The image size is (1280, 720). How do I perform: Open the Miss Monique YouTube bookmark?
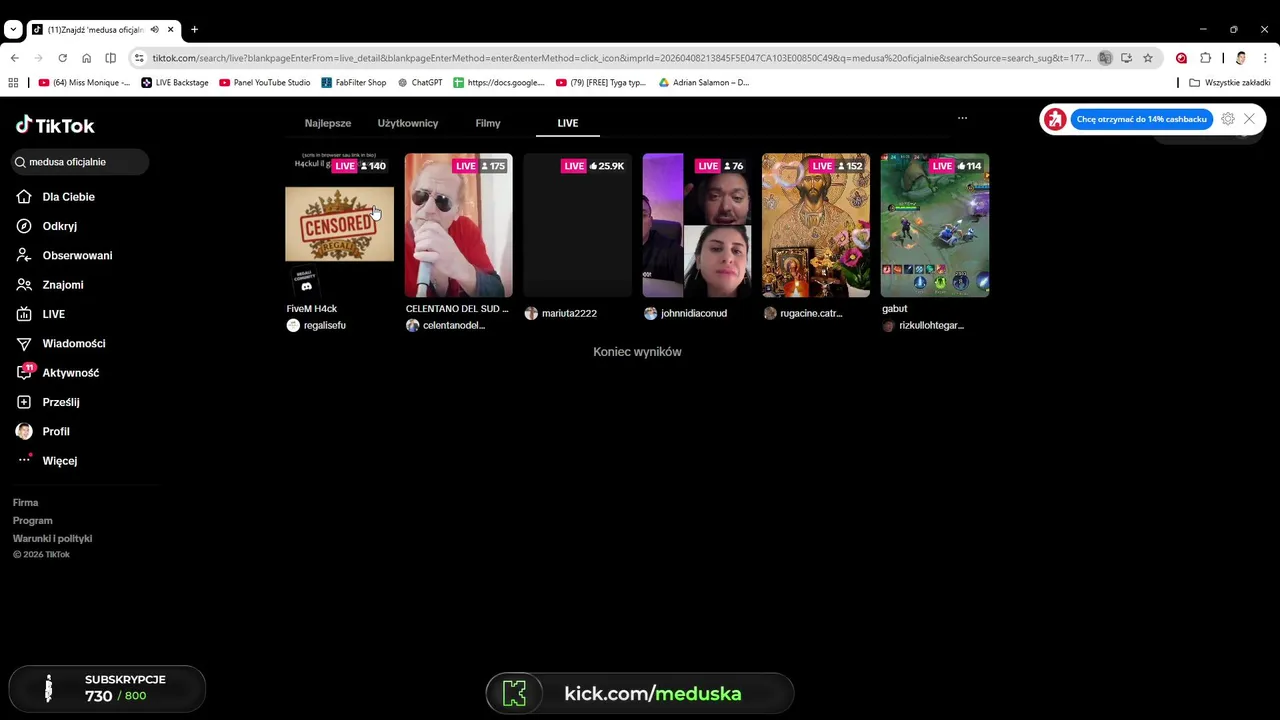pos(84,83)
